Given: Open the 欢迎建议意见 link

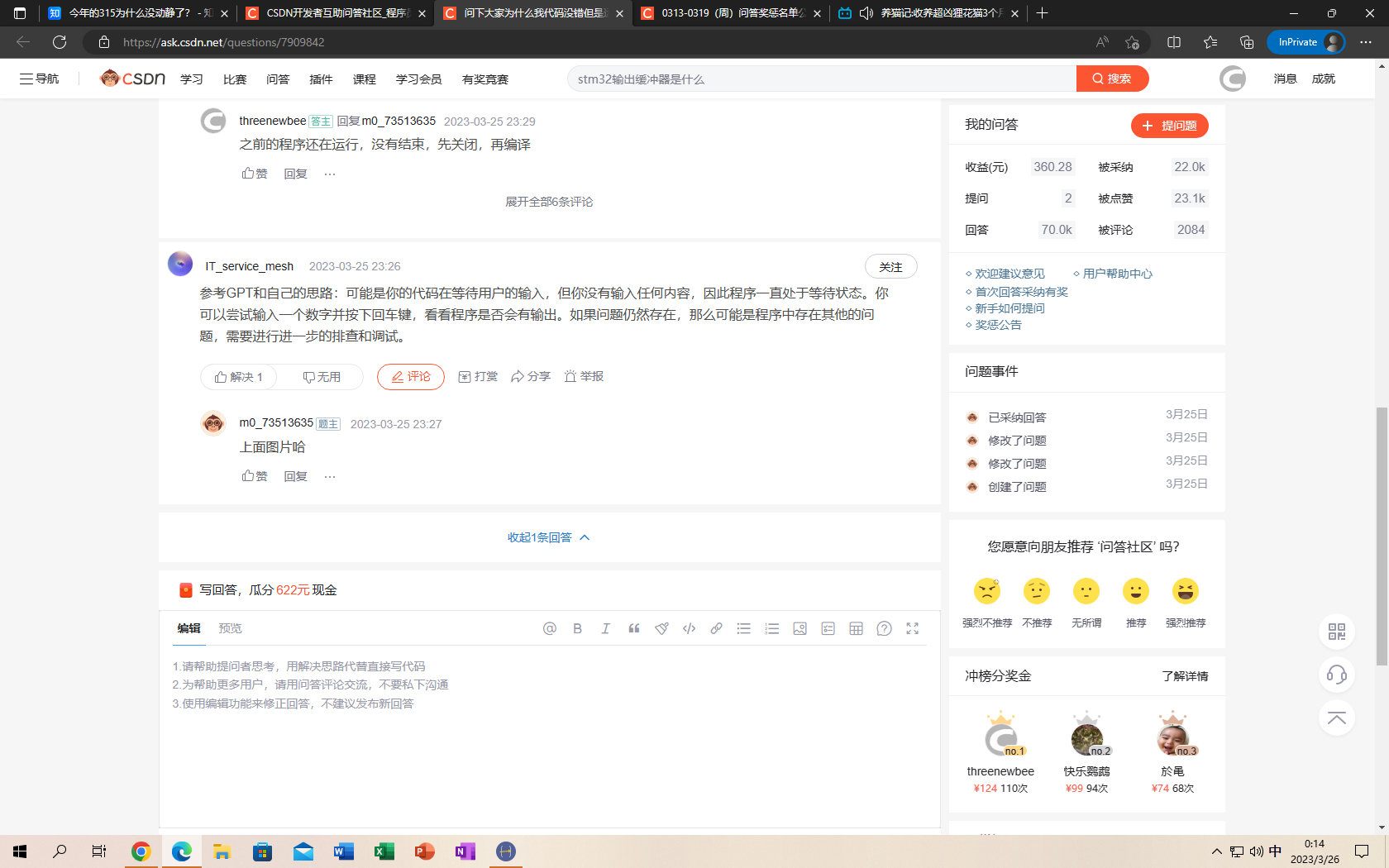Looking at the screenshot, I should (x=1010, y=274).
